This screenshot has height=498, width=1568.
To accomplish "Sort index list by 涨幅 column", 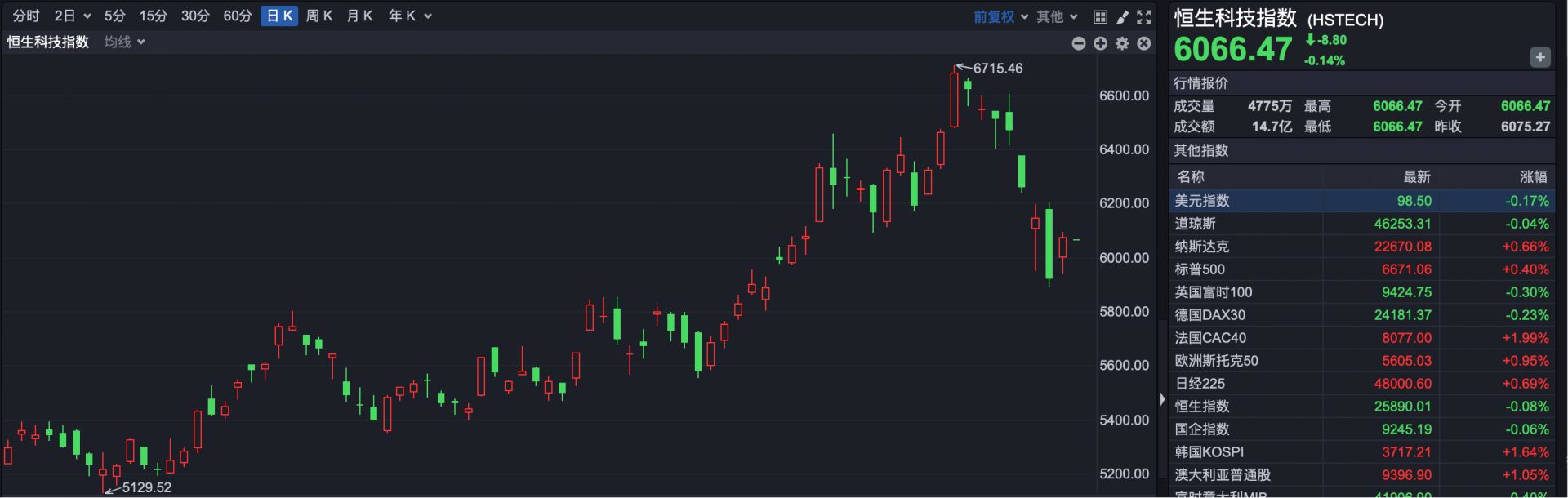I will 1533,177.
